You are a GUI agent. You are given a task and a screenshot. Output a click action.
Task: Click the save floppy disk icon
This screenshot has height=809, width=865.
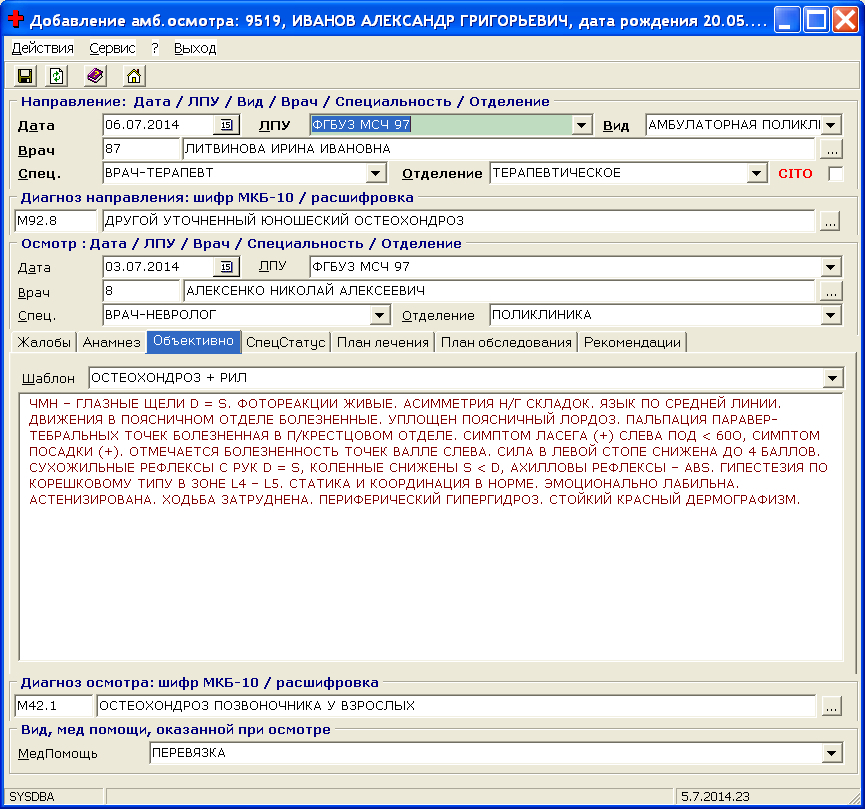[x=25, y=76]
